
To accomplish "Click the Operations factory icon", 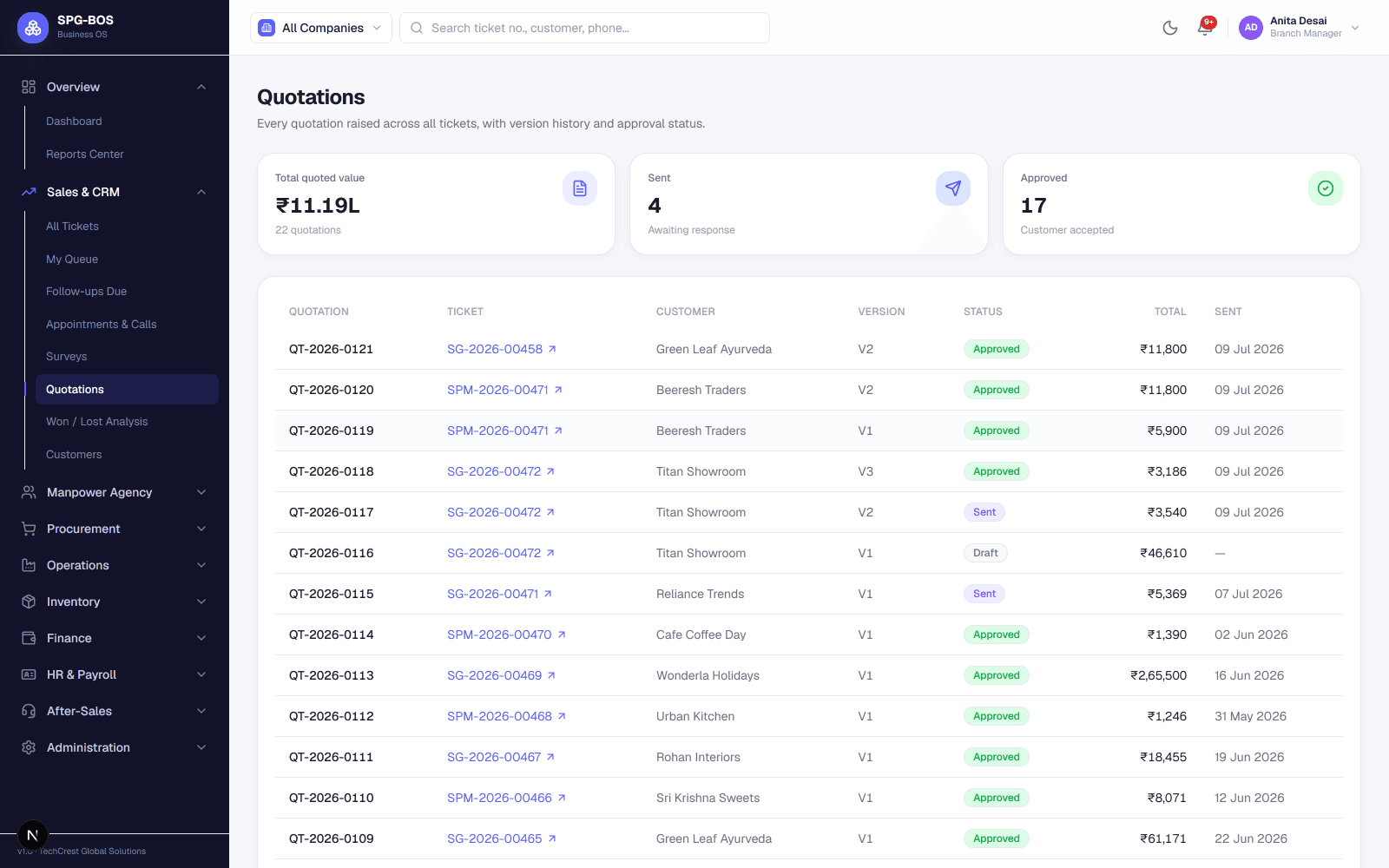I will pyautogui.click(x=29, y=565).
